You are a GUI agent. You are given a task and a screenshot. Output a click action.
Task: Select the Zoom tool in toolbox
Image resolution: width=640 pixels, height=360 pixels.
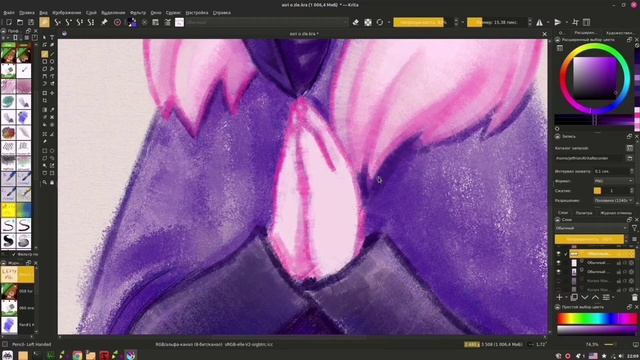pos(44,182)
